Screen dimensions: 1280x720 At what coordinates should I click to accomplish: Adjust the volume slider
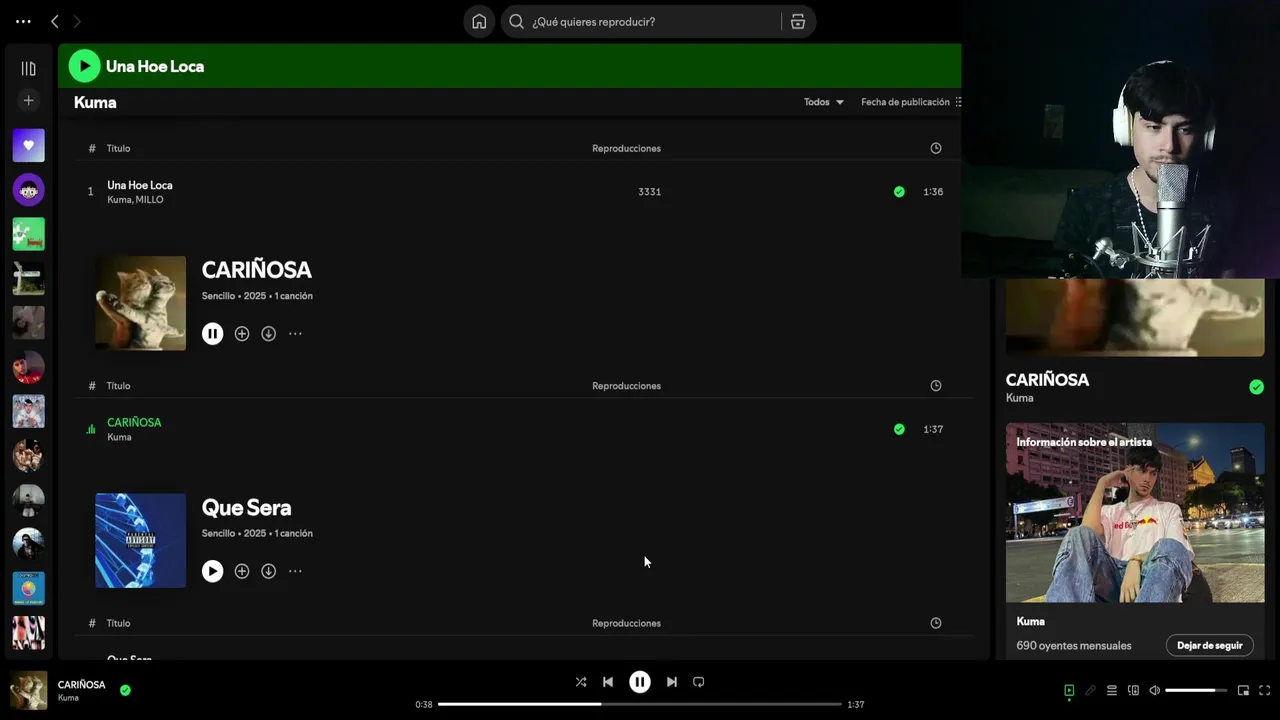(x=1196, y=690)
